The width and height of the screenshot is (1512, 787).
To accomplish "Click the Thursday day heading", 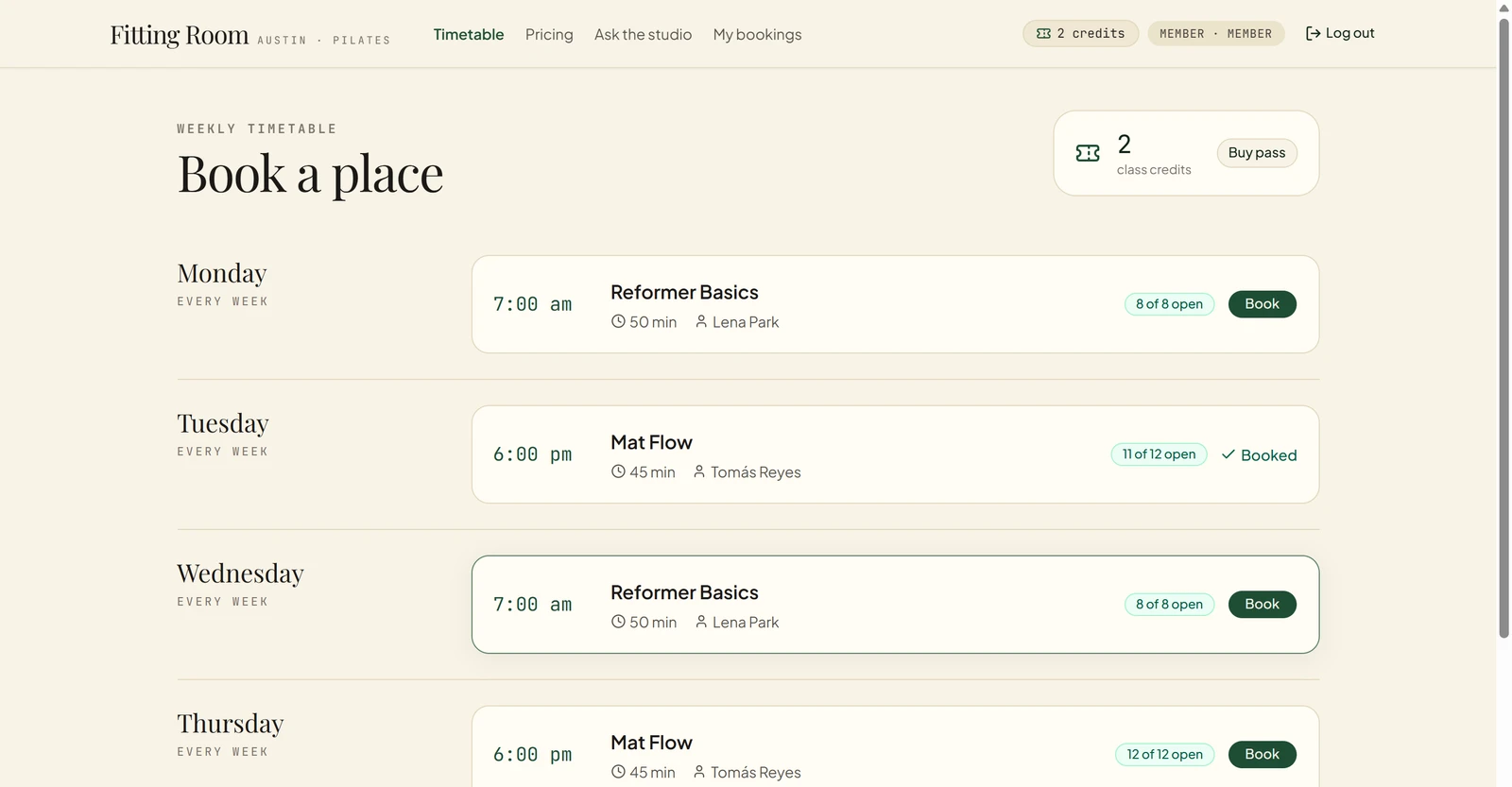I will (x=231, y=725).
